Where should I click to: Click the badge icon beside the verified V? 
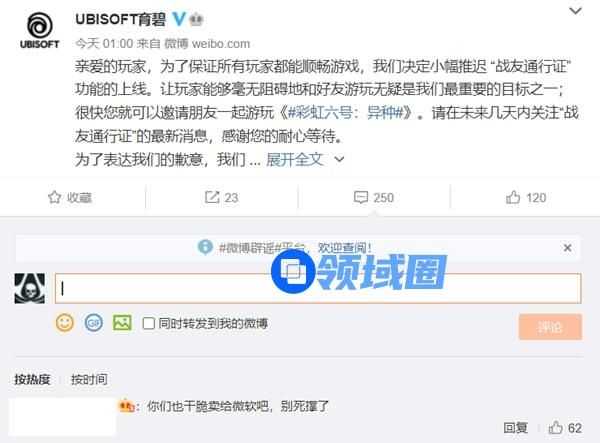[x=196, y=19]
